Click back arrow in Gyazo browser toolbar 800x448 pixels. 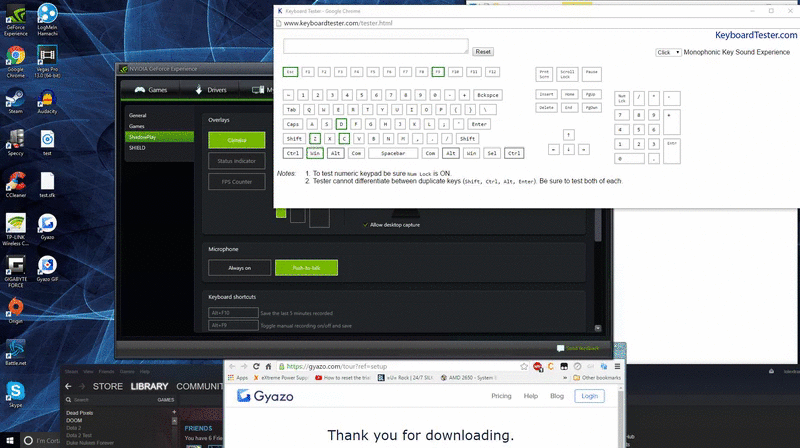pos(232,366)
